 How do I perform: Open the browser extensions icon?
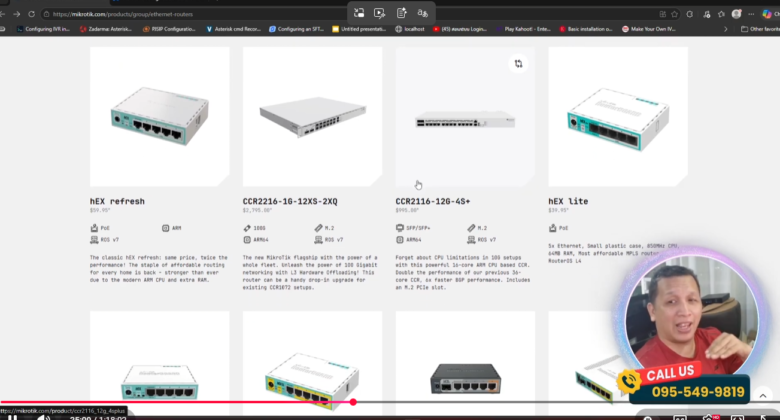point(689,14)
